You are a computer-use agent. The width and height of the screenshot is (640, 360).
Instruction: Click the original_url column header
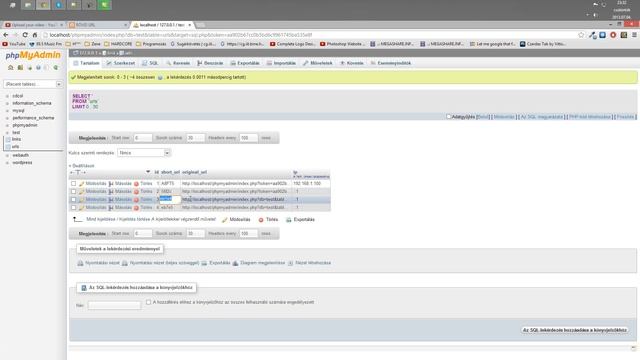[x=194, y=172]
